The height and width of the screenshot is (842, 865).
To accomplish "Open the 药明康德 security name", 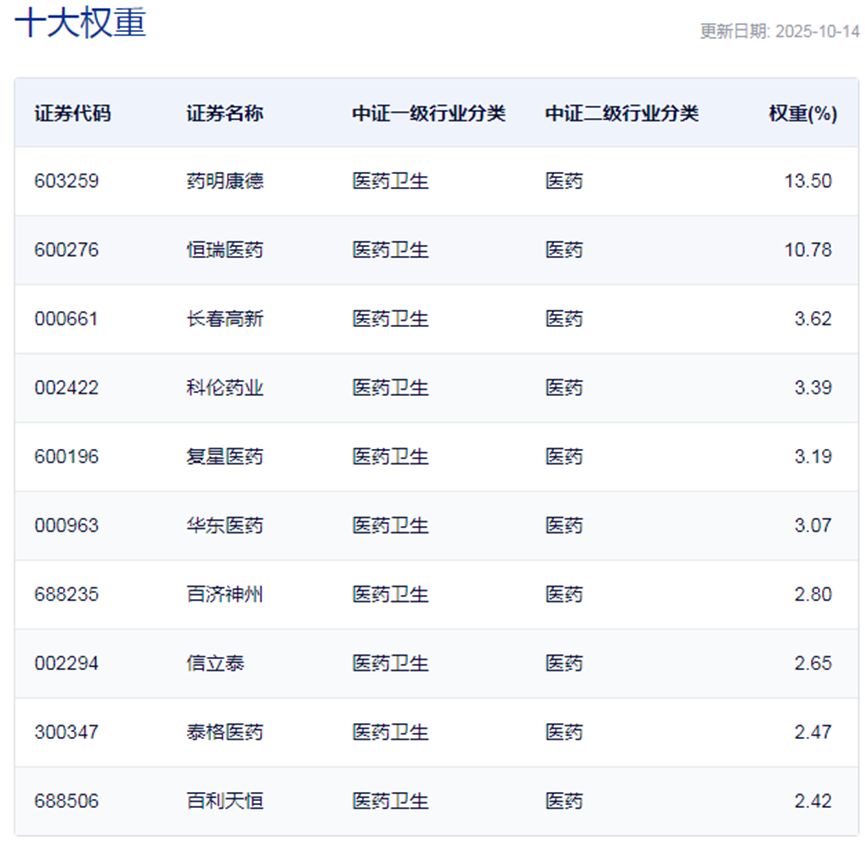I will tap(225, 181).
